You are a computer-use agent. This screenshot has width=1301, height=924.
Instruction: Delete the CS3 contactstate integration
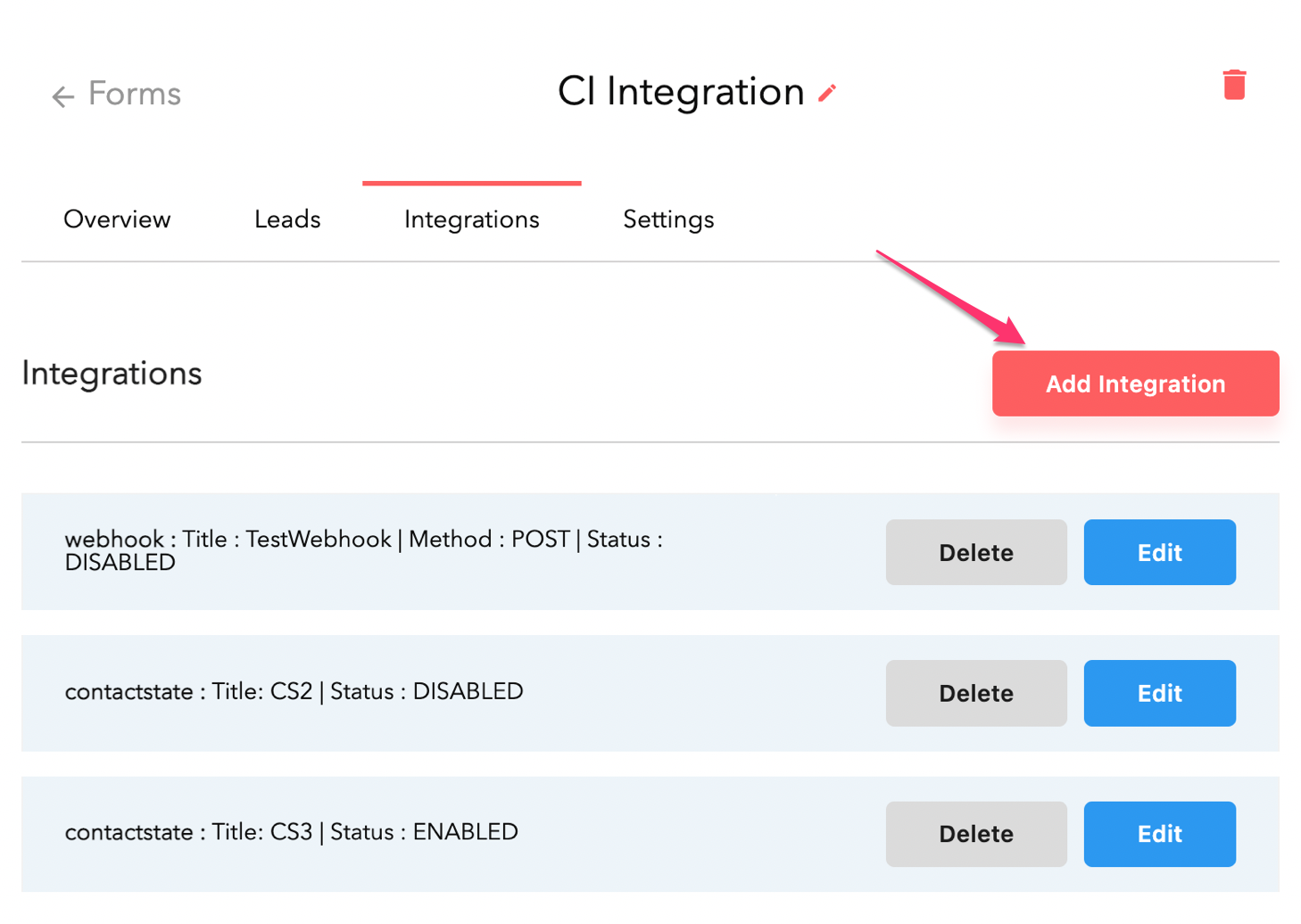[x=976, y=834]
